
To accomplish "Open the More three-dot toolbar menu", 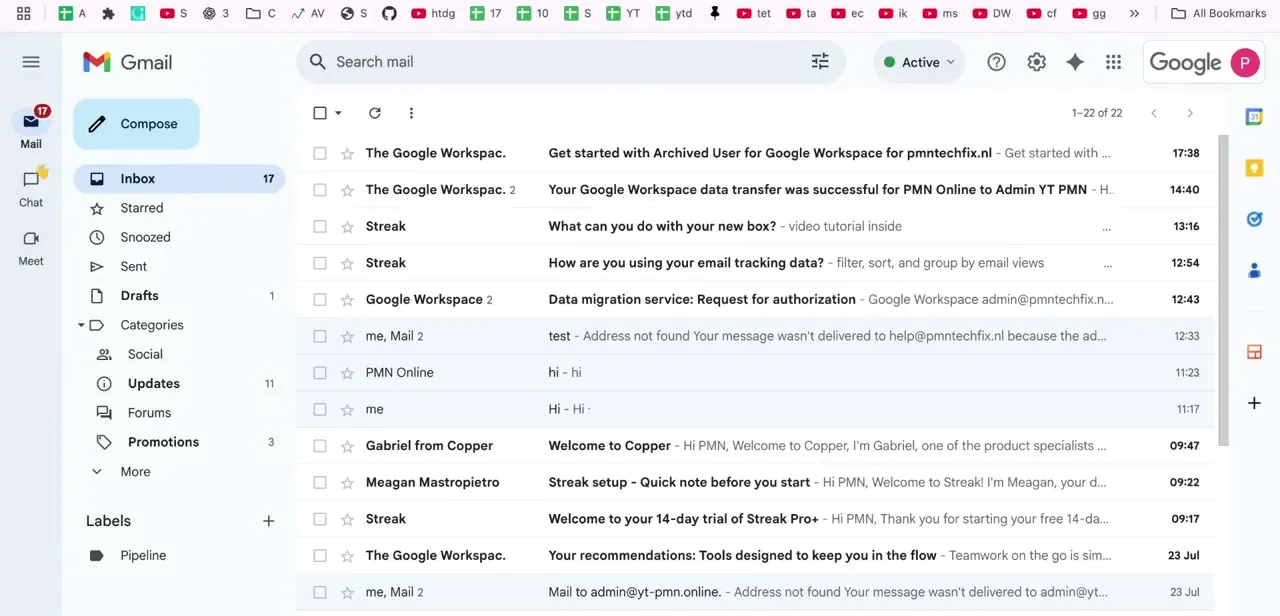I will (411, 113).
